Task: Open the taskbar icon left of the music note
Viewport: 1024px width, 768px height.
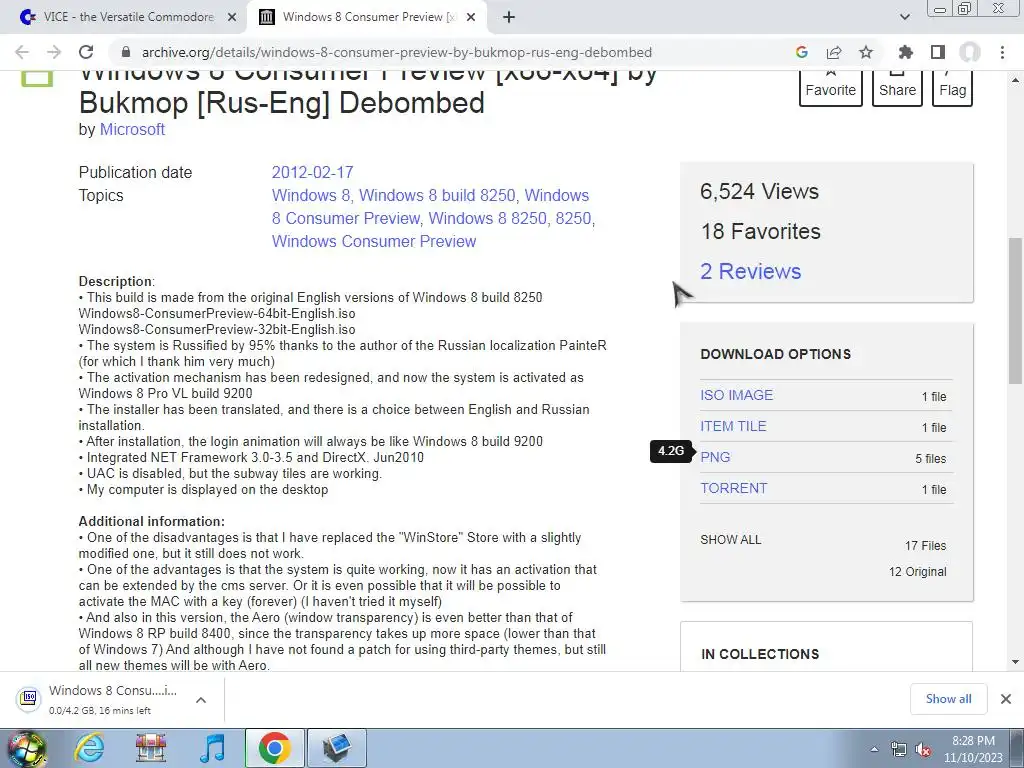Action: point(151,748)
